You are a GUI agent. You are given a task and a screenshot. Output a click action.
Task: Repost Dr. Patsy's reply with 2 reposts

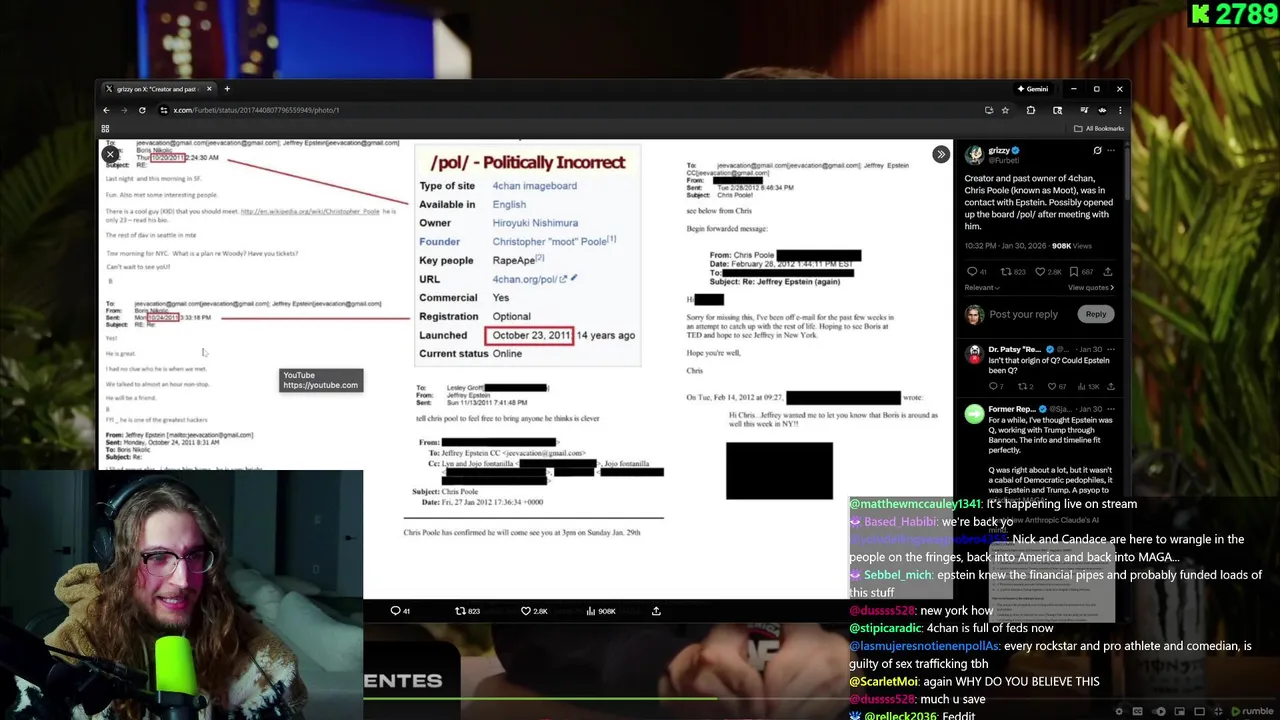(x=1025, y=386)
